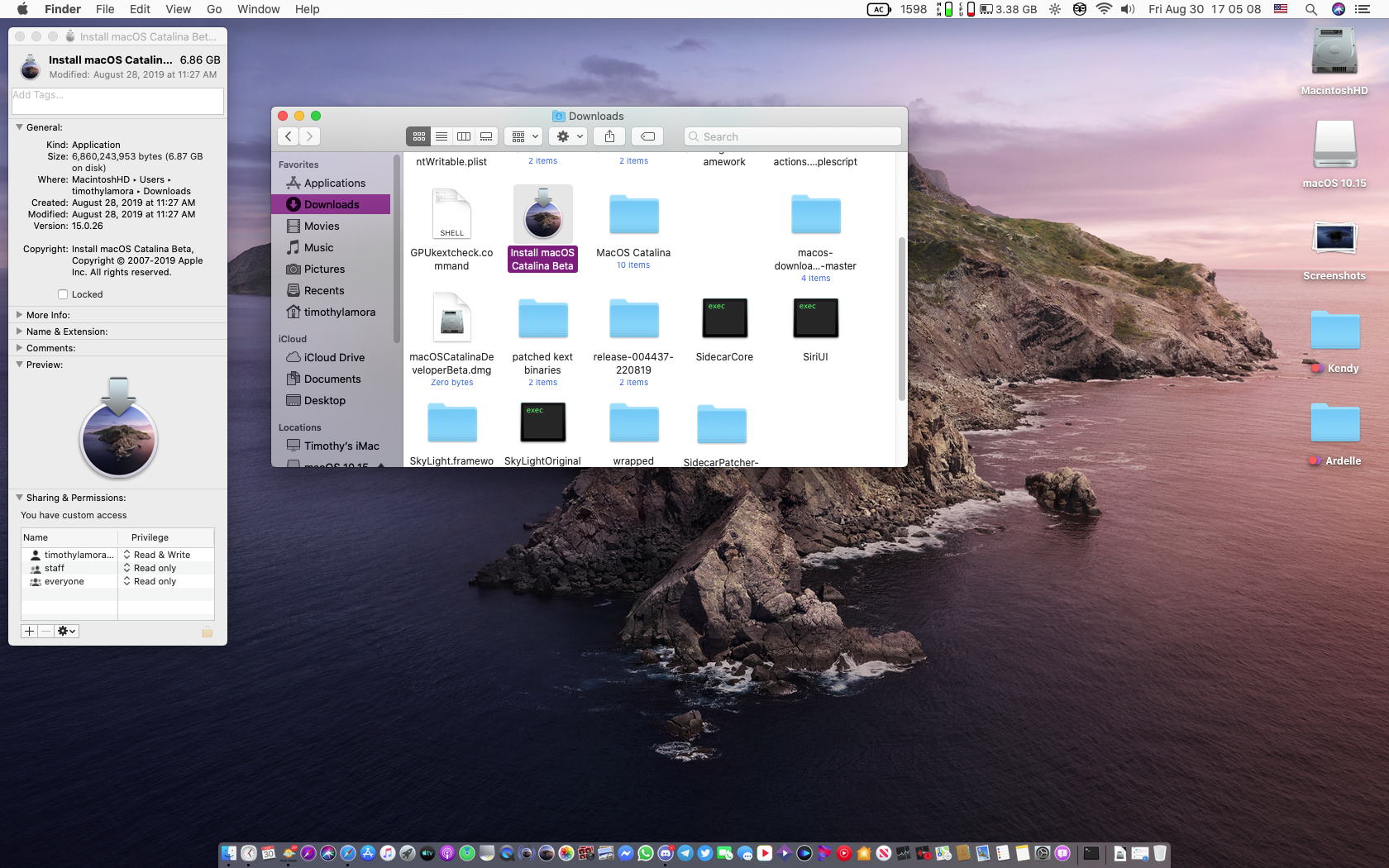
Task: Select the Screenshots item on desktop
Action: (x=1334, y=239)
